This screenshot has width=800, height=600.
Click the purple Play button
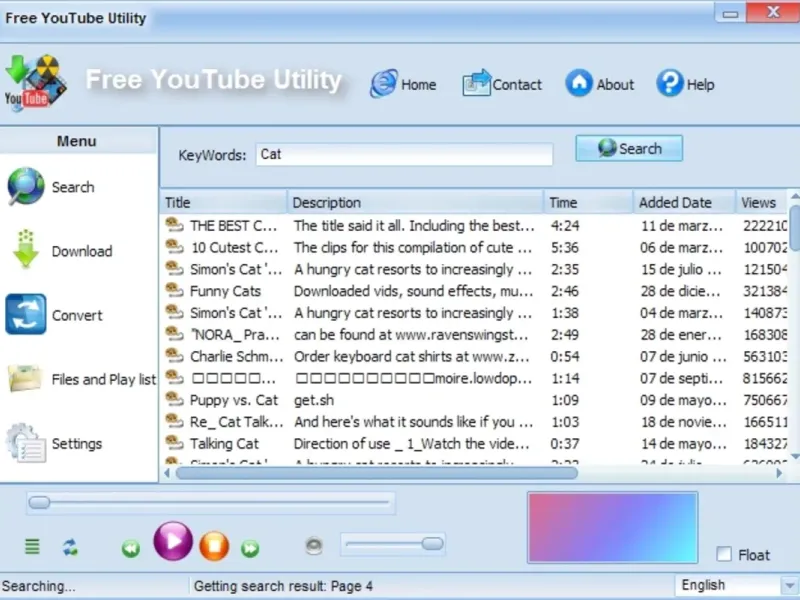point(173,541)
